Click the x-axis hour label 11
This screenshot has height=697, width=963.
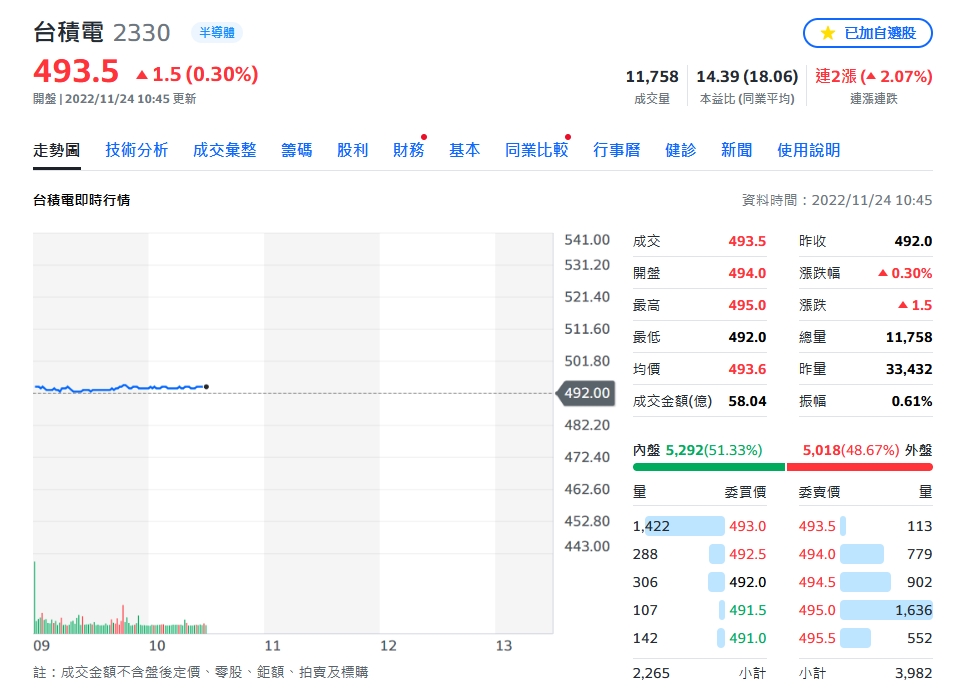[272, 645]
